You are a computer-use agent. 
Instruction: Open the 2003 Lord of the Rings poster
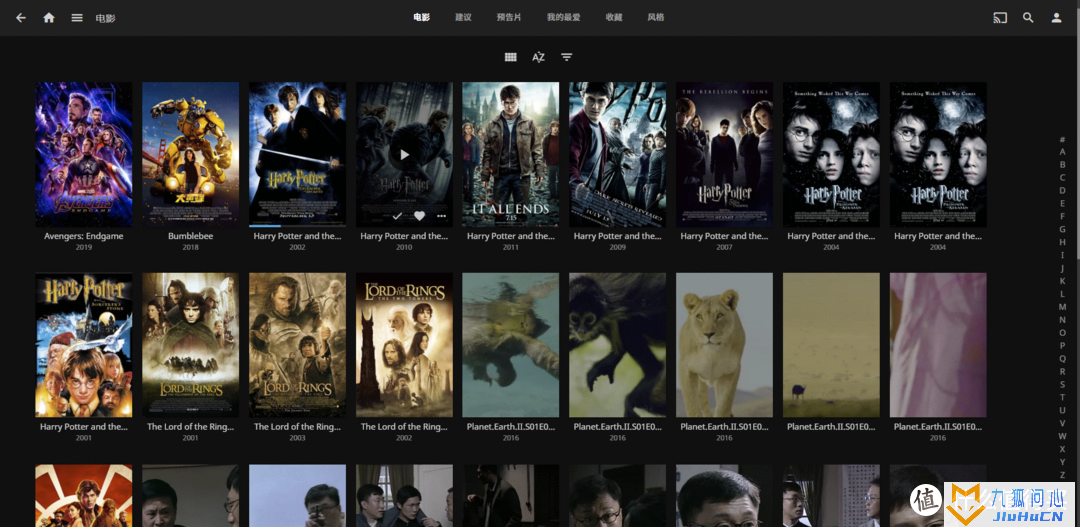pyautogui.click(x=298, y=345)
